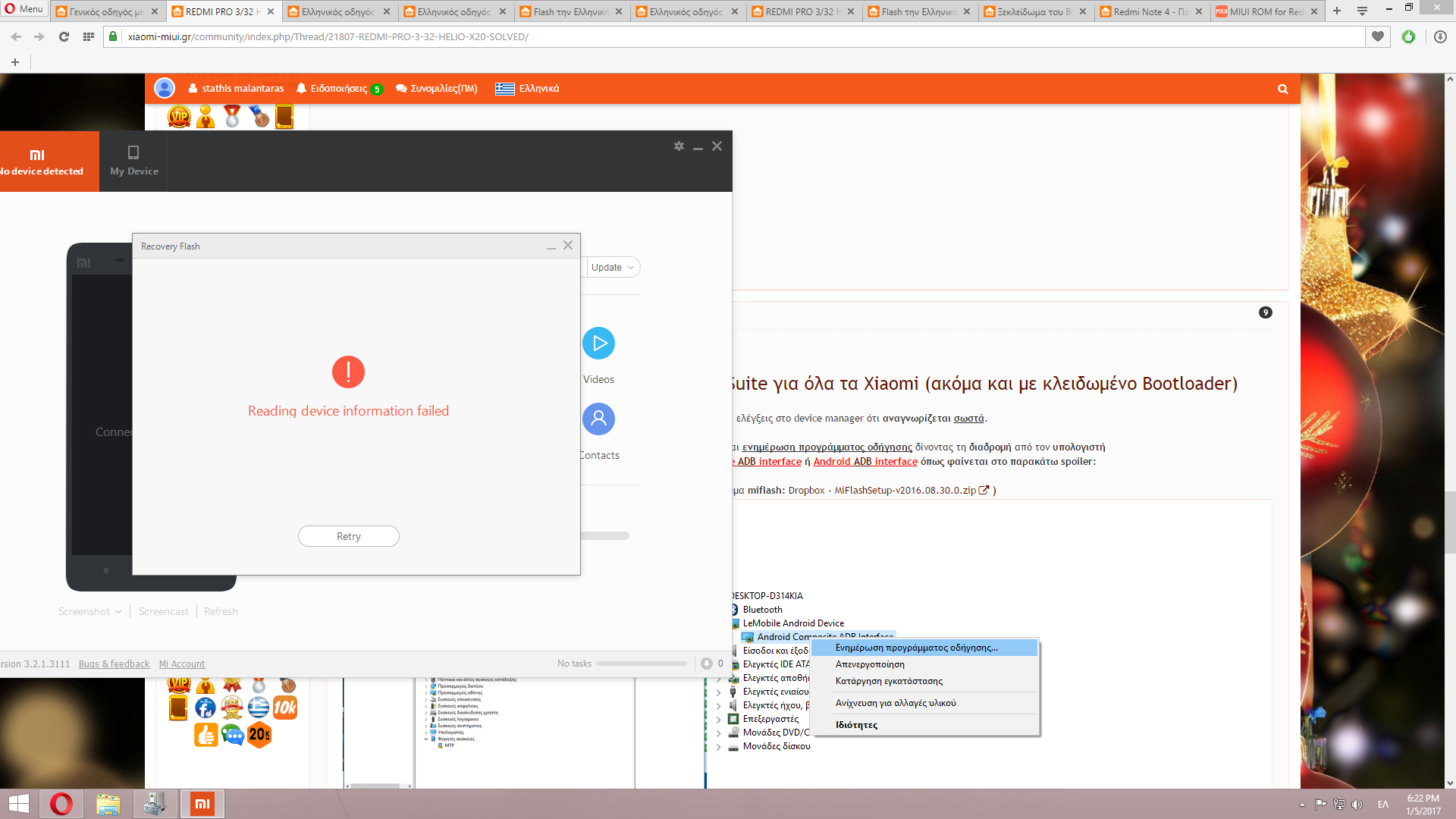Open the Update dropdown

(613, 267)
